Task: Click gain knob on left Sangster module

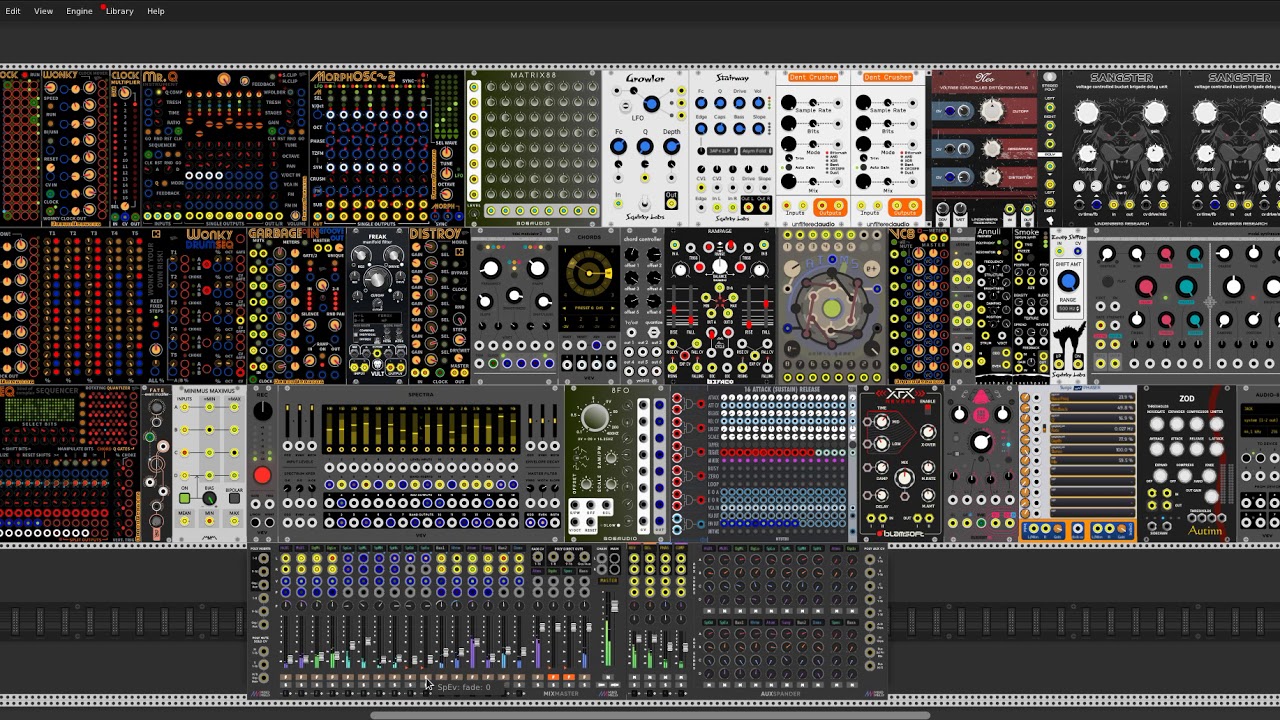Action: pyautogui.click(x=1155, y=112)
